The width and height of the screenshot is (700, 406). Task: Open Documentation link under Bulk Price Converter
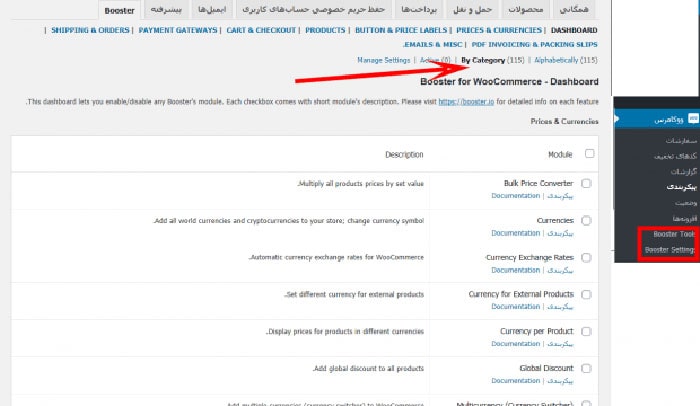click(515, 196)
